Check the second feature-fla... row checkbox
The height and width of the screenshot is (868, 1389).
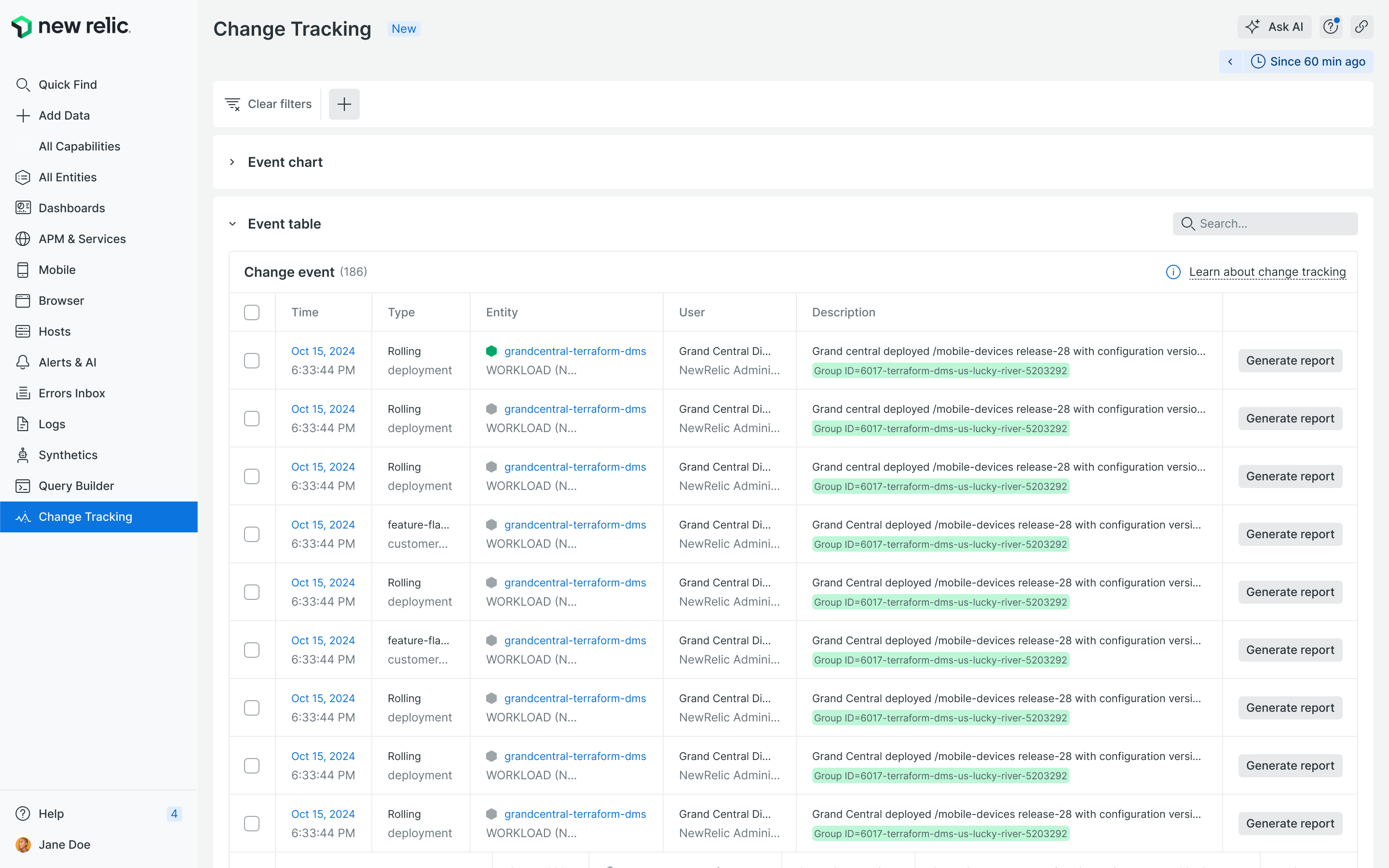[x=251, y=651]
